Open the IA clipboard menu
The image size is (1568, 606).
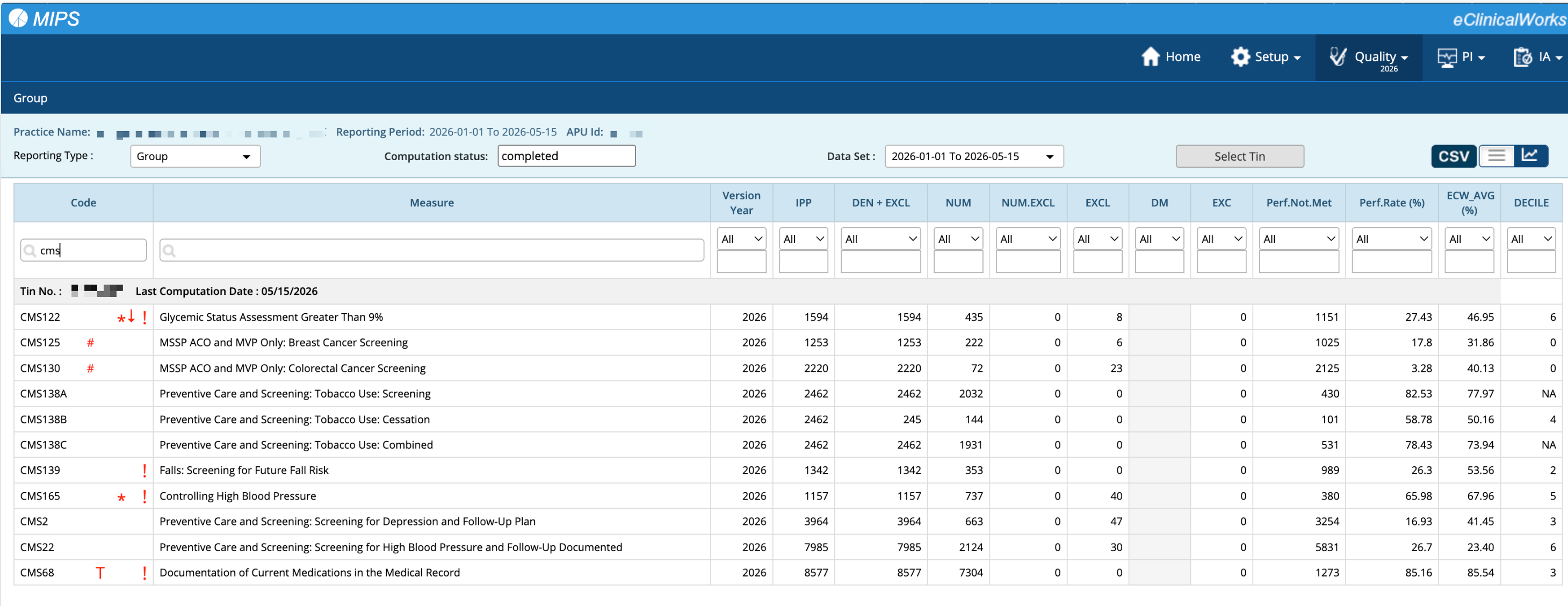(1537, 56)
